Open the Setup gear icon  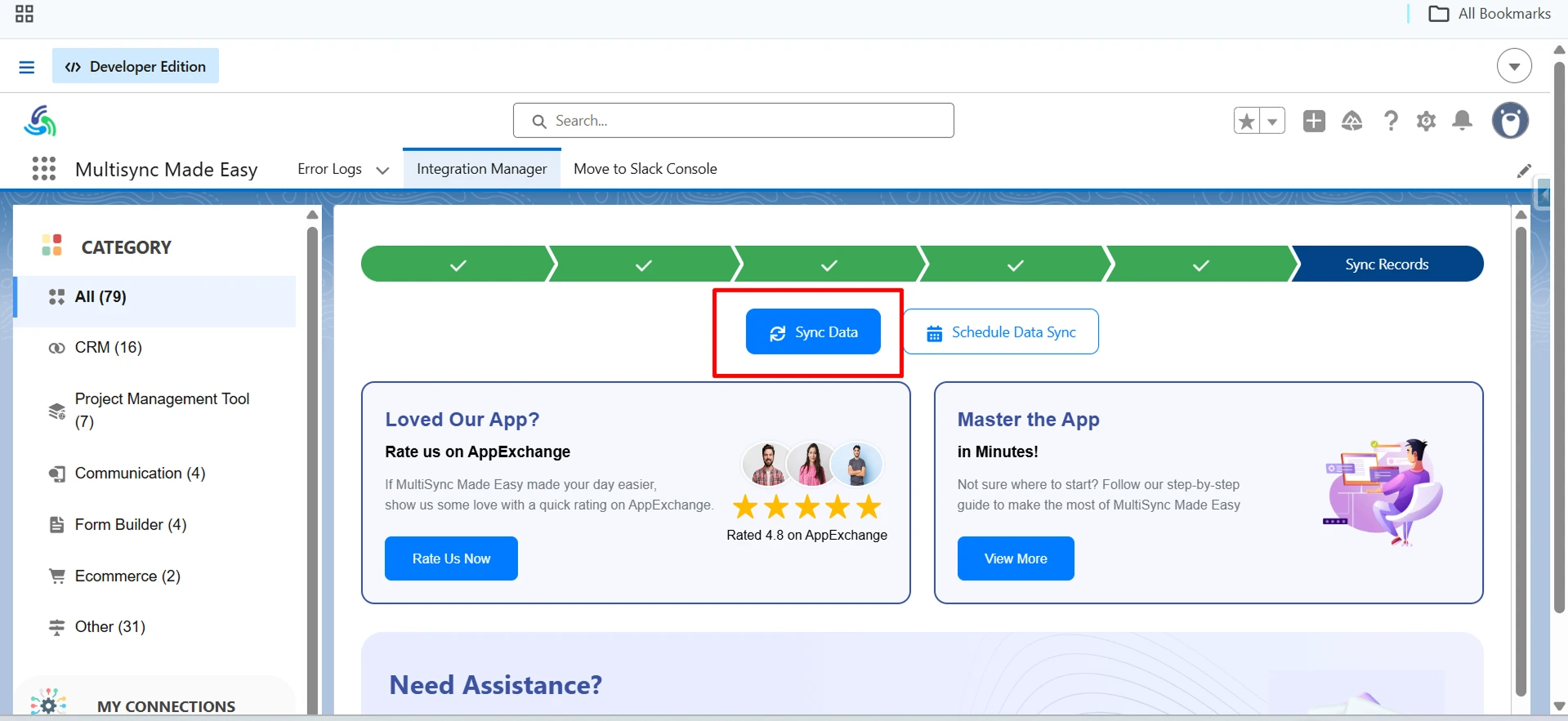(1427, 121)
